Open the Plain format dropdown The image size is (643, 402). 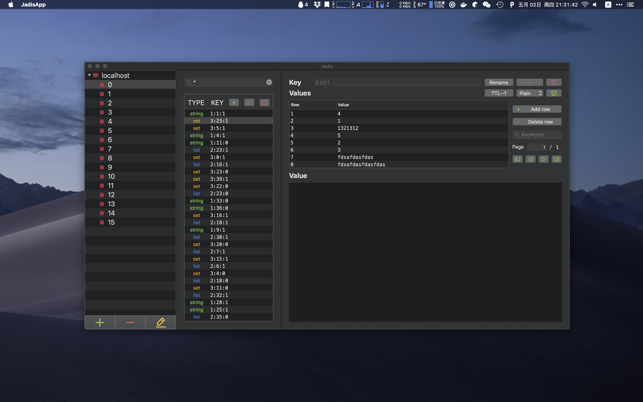[x=530, y=93]
